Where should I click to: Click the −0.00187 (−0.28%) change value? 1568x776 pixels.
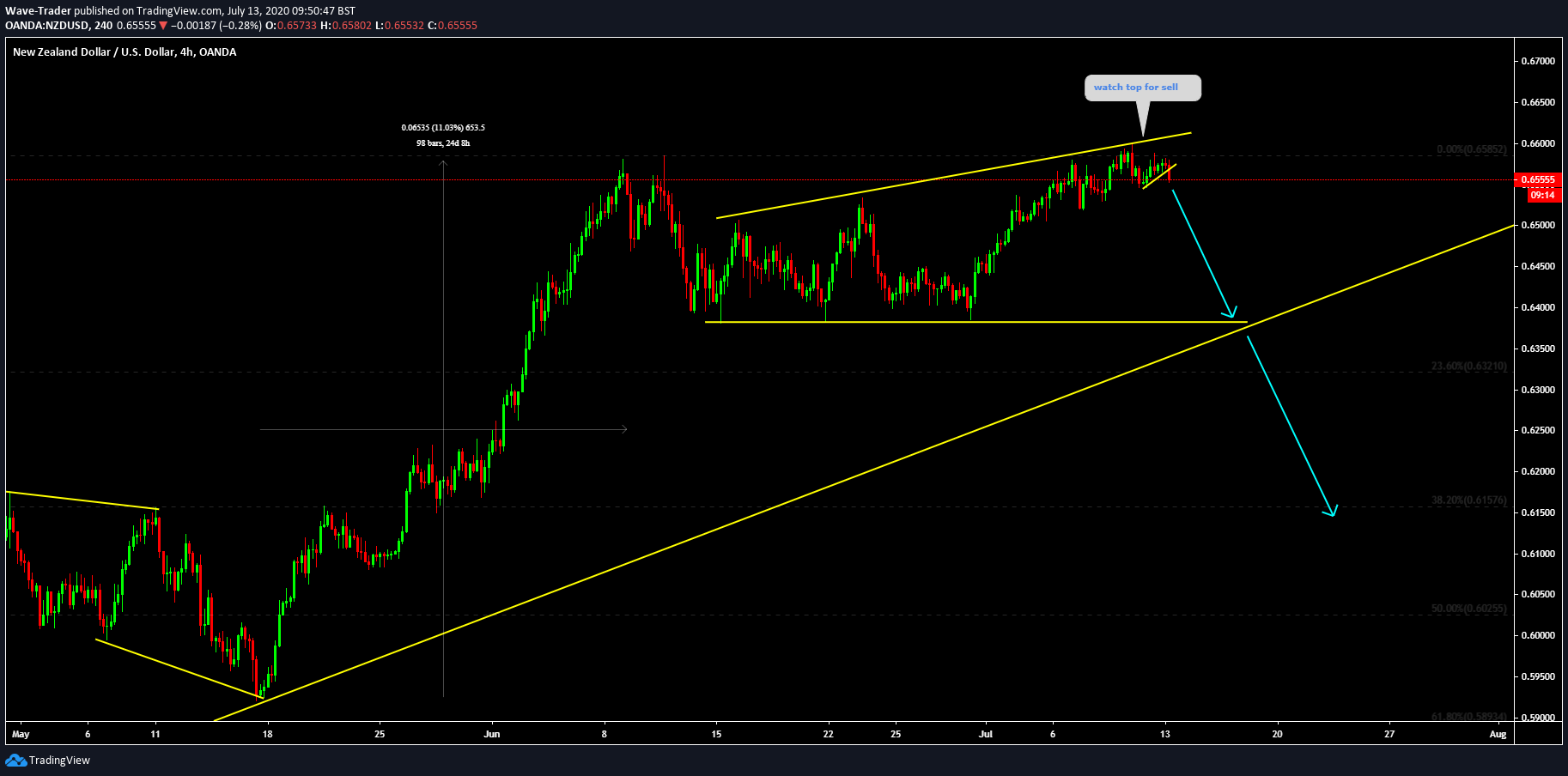coord(216,26)
